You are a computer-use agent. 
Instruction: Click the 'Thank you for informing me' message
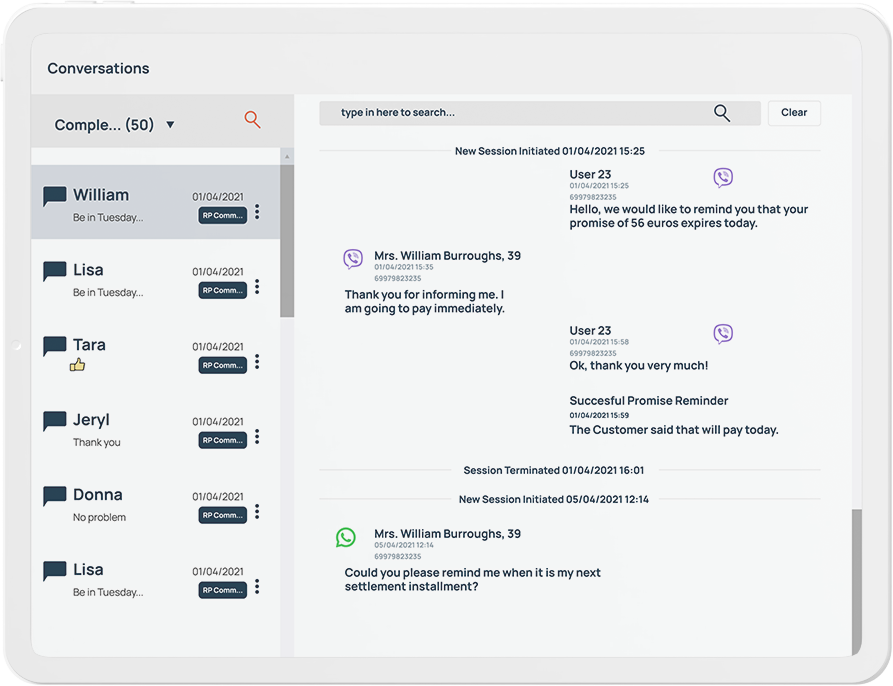(424, 302)
